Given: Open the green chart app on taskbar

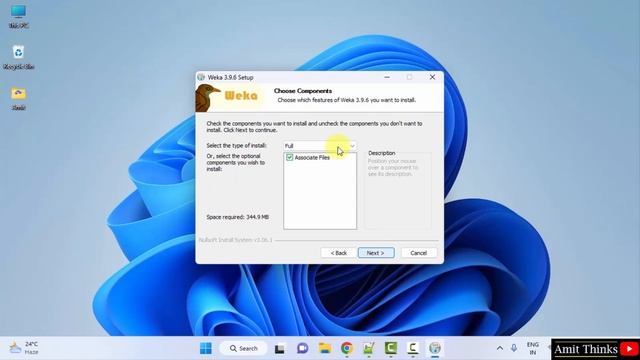Looking at the screenshot, I should click(369, 348).
